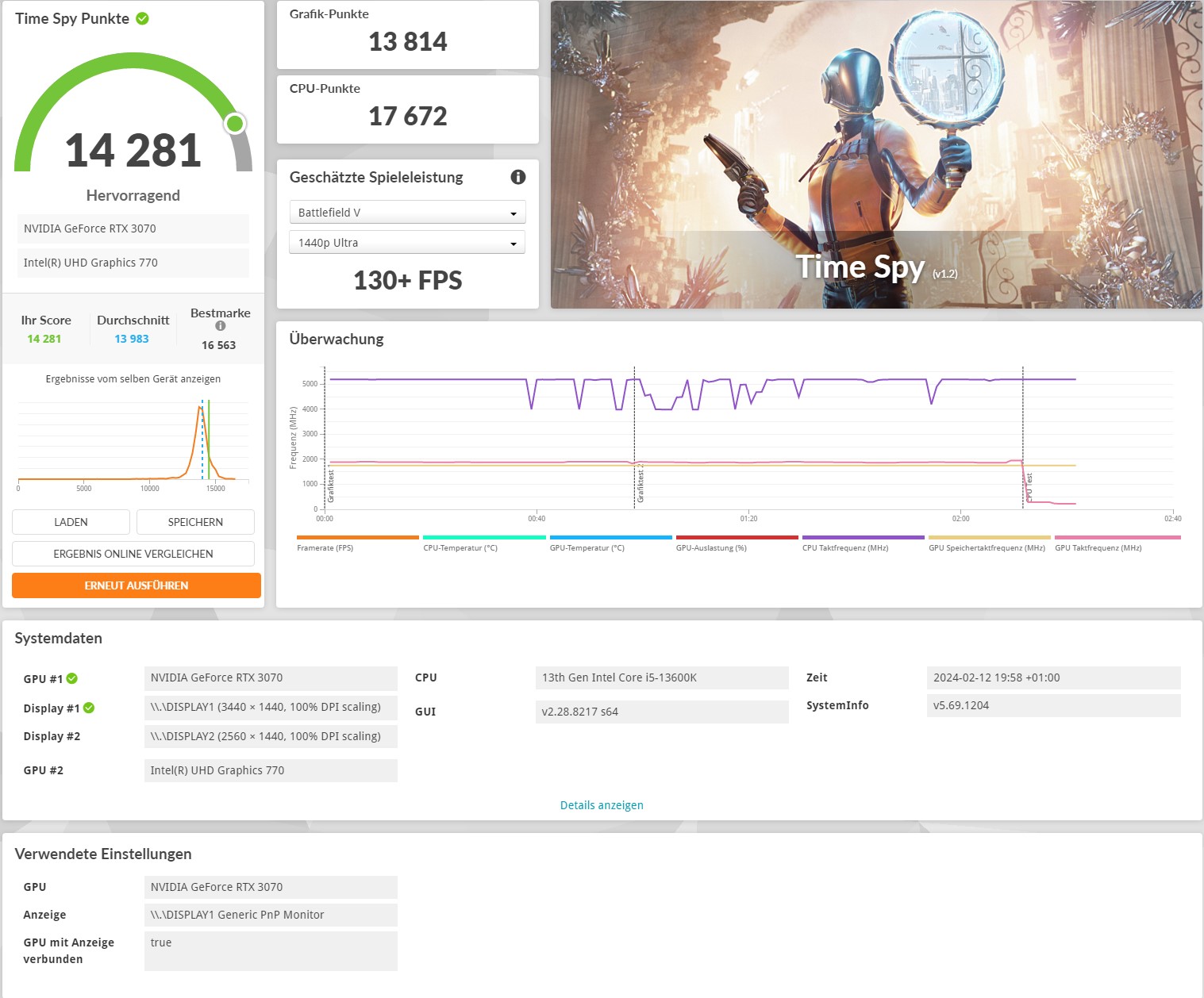Screen dimensions: 1204x998
Task: Click the green score gauge indicator knob
Action: (235, 124)
